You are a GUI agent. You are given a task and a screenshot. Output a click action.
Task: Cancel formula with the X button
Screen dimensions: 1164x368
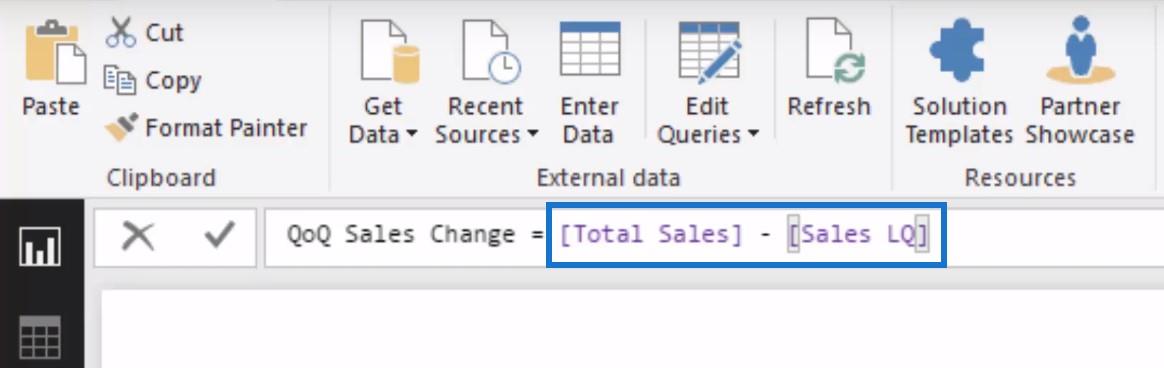[x=138, y=237]
